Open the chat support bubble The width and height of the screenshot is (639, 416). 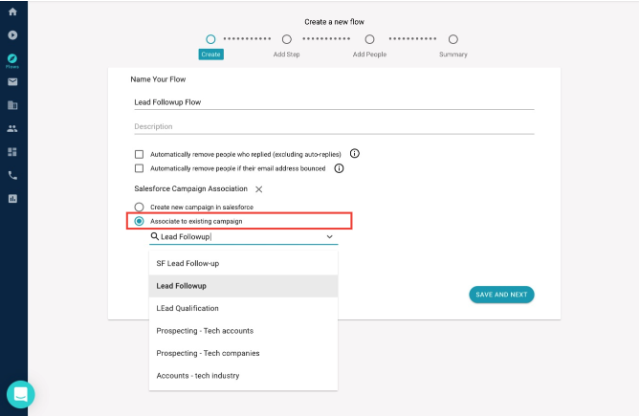[20, 394]
